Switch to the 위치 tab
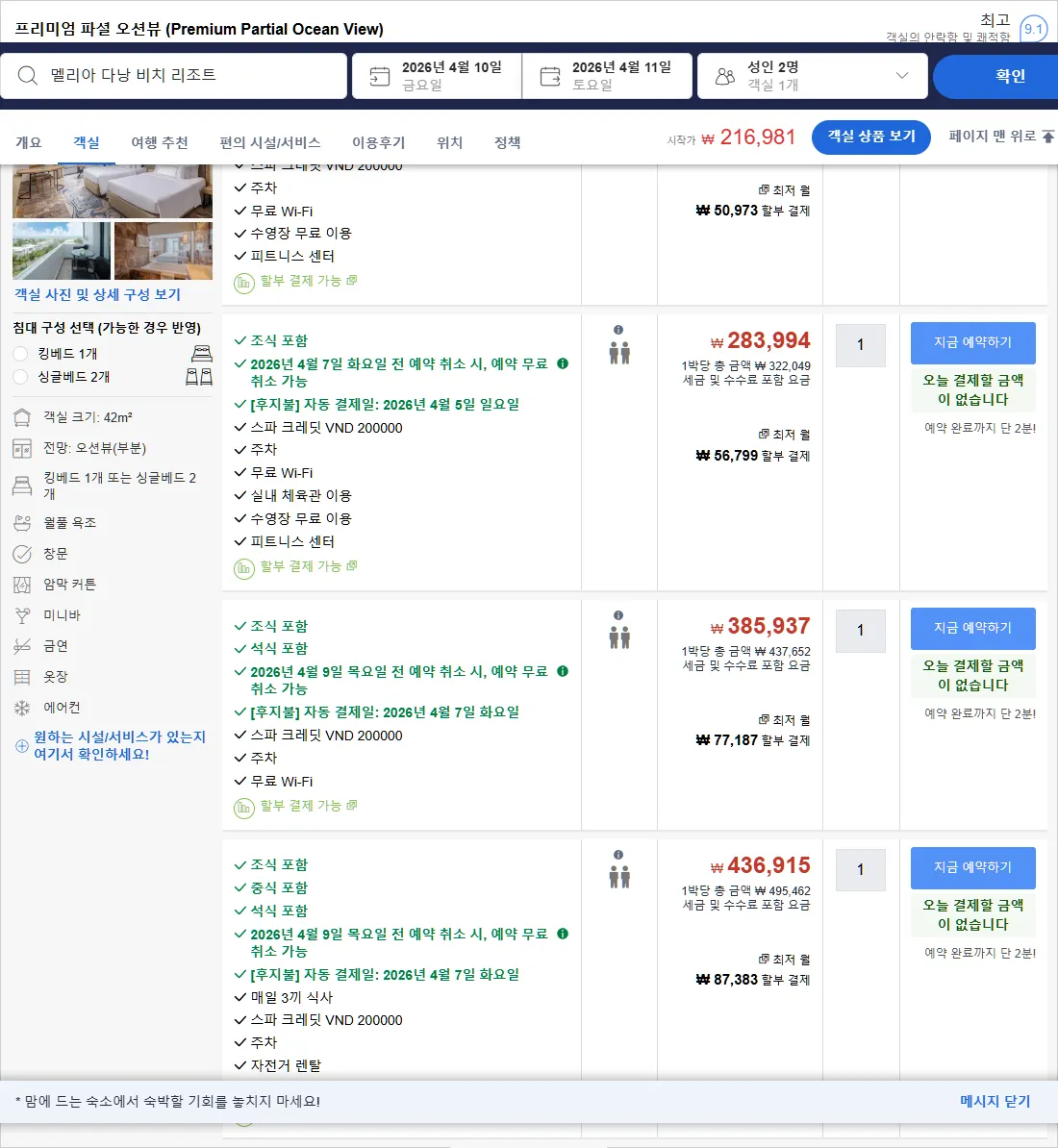The image size is (1058, 1148). coord(449,142)
